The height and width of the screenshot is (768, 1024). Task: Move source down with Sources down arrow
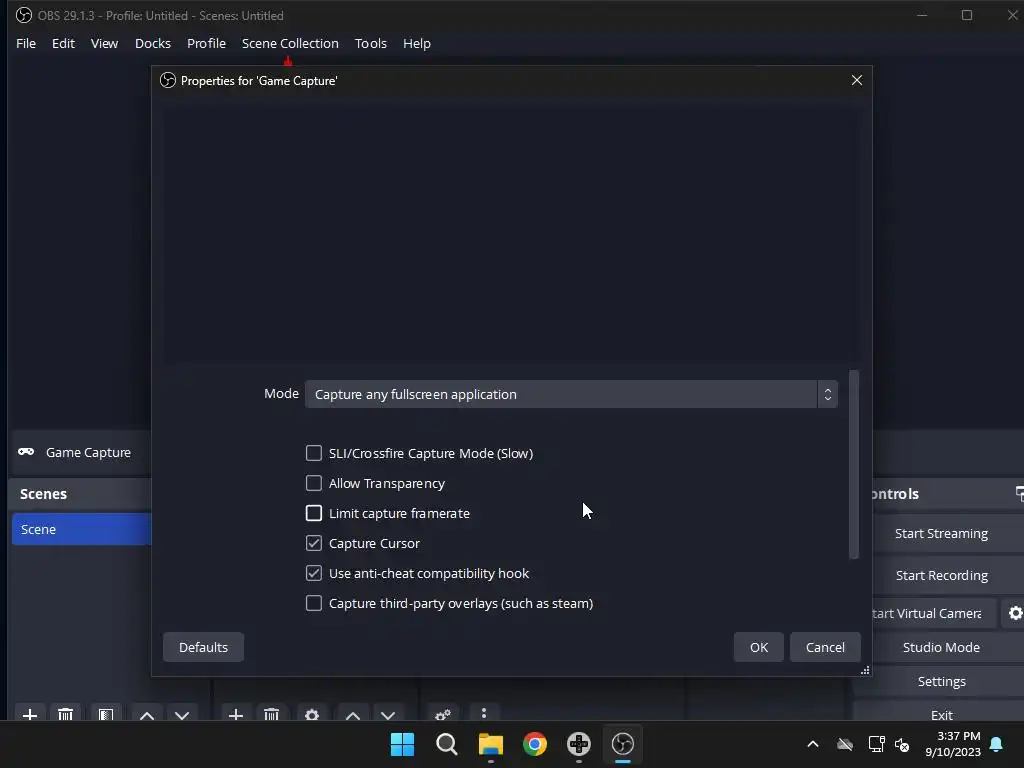point(388,714)
